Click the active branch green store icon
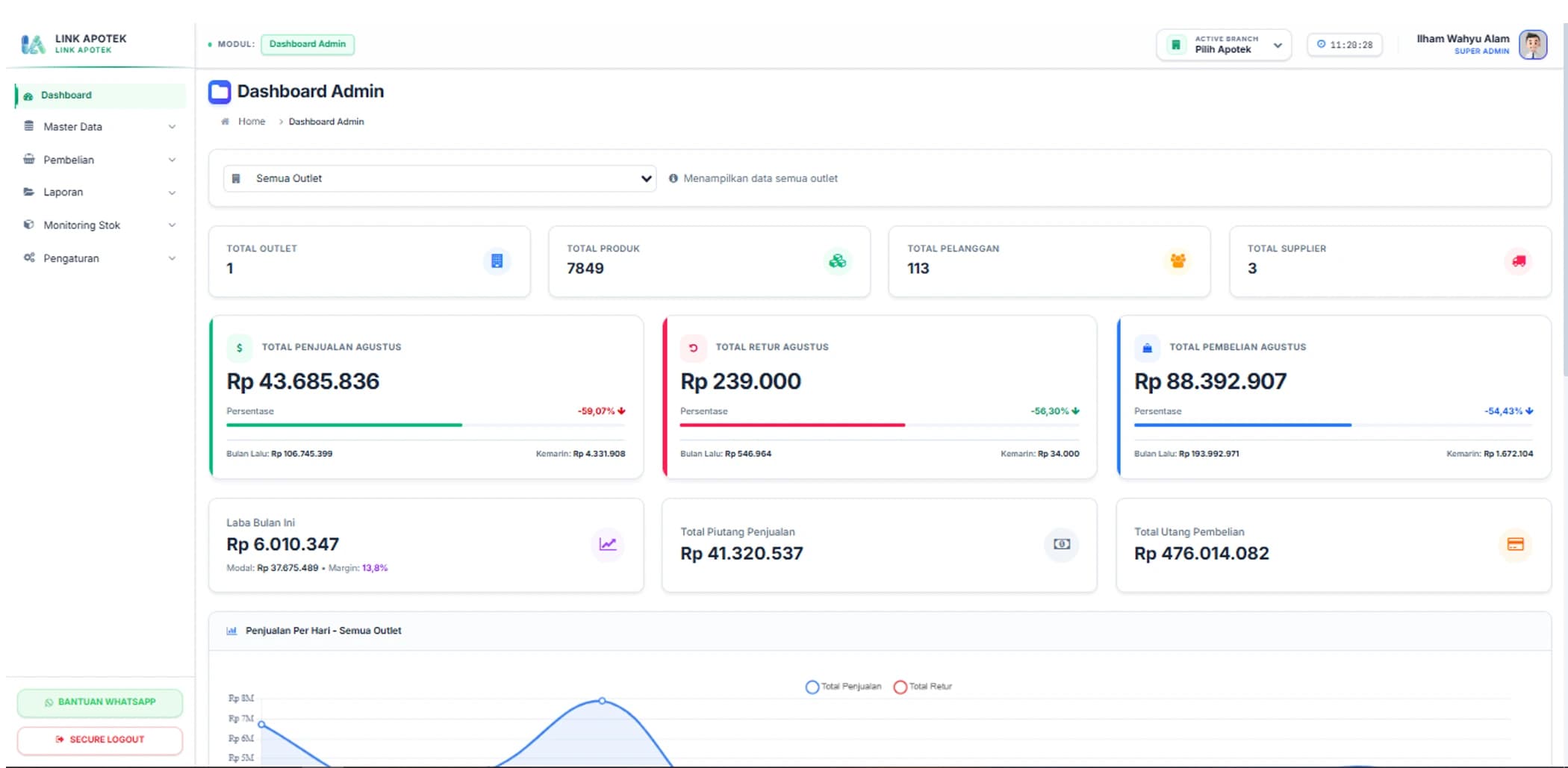The width and height of the screenshot is (1568, 768). (1176, 45)
